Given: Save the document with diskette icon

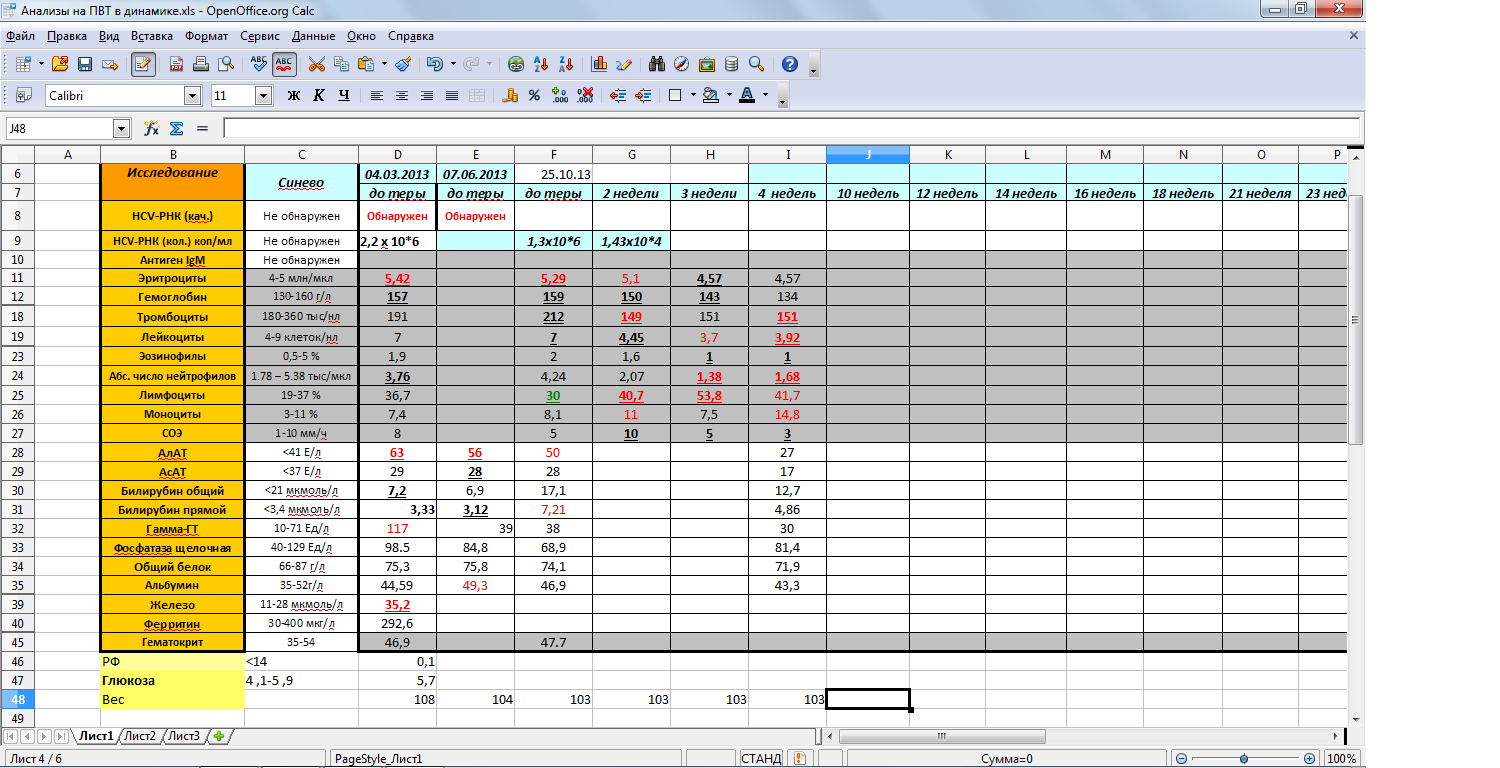Looking at the screenshot, I should tap(85, 64).
